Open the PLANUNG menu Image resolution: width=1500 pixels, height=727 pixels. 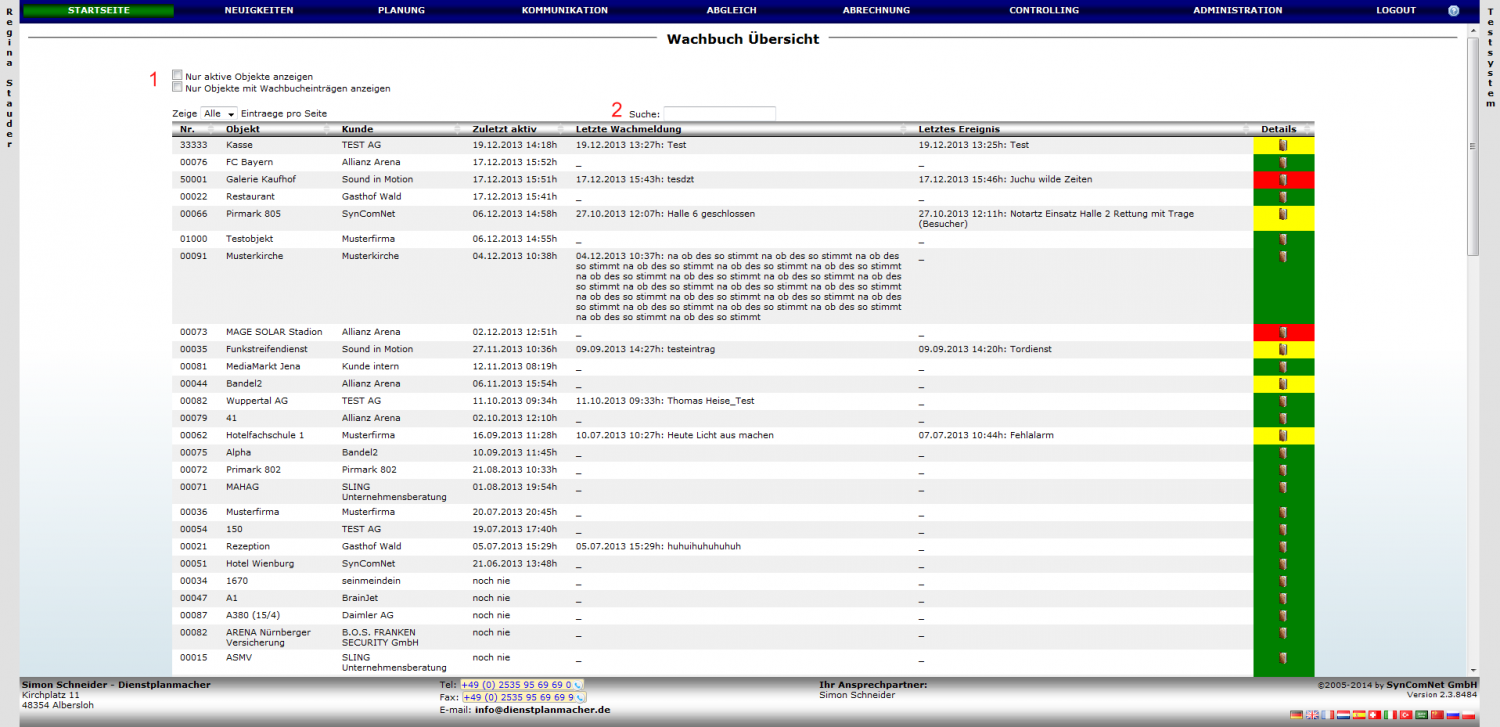point(401,11)
